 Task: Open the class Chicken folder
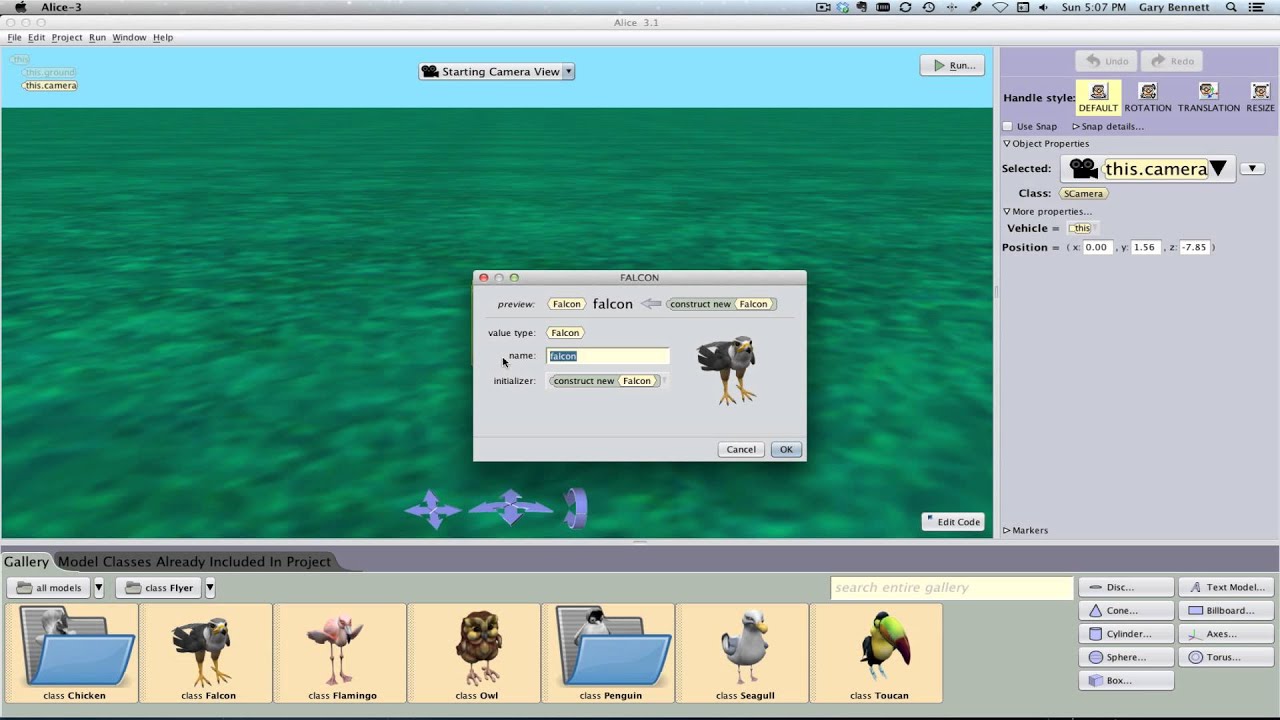point(72,653)
